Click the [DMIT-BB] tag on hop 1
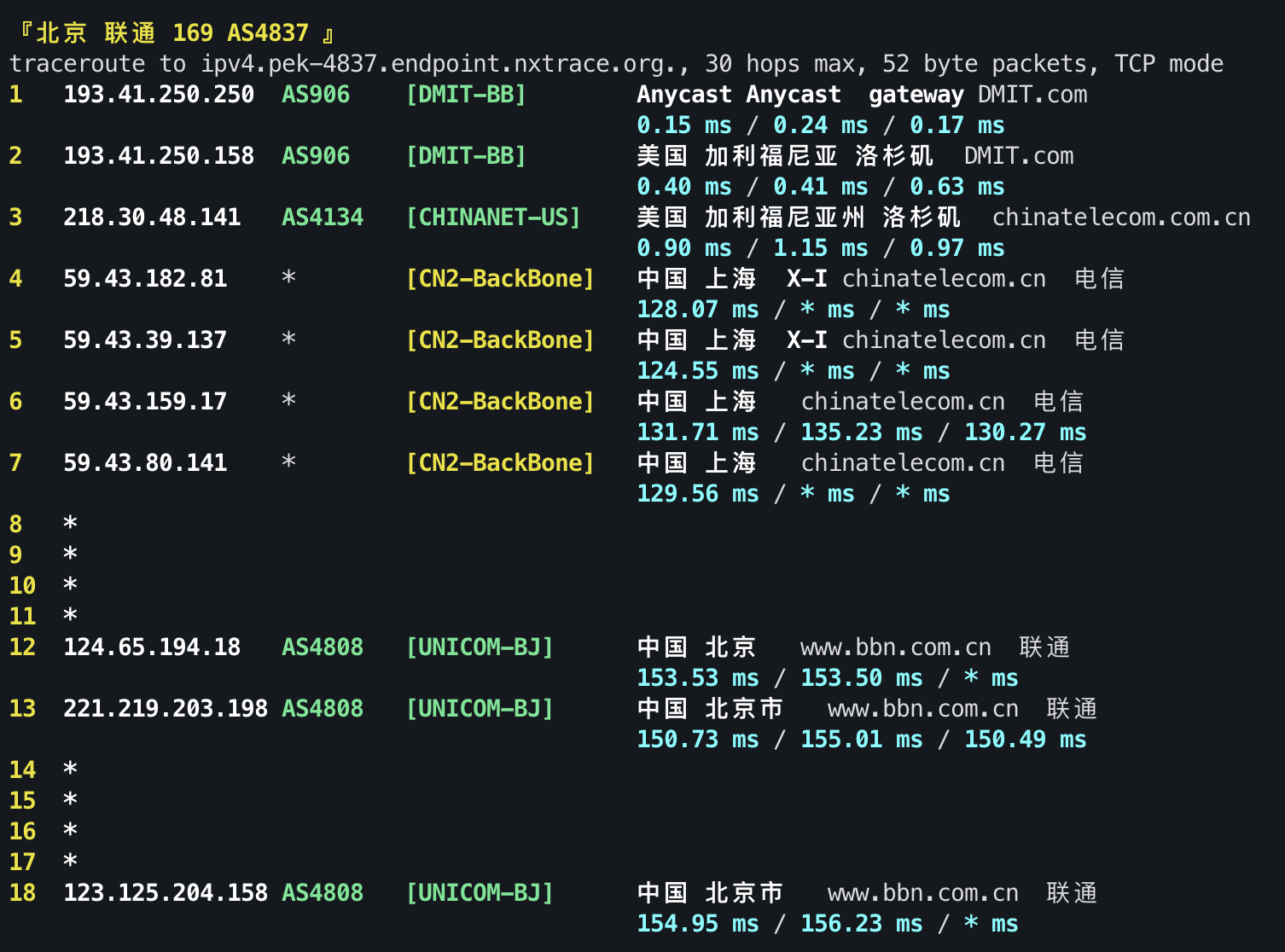 click(467, 96)
